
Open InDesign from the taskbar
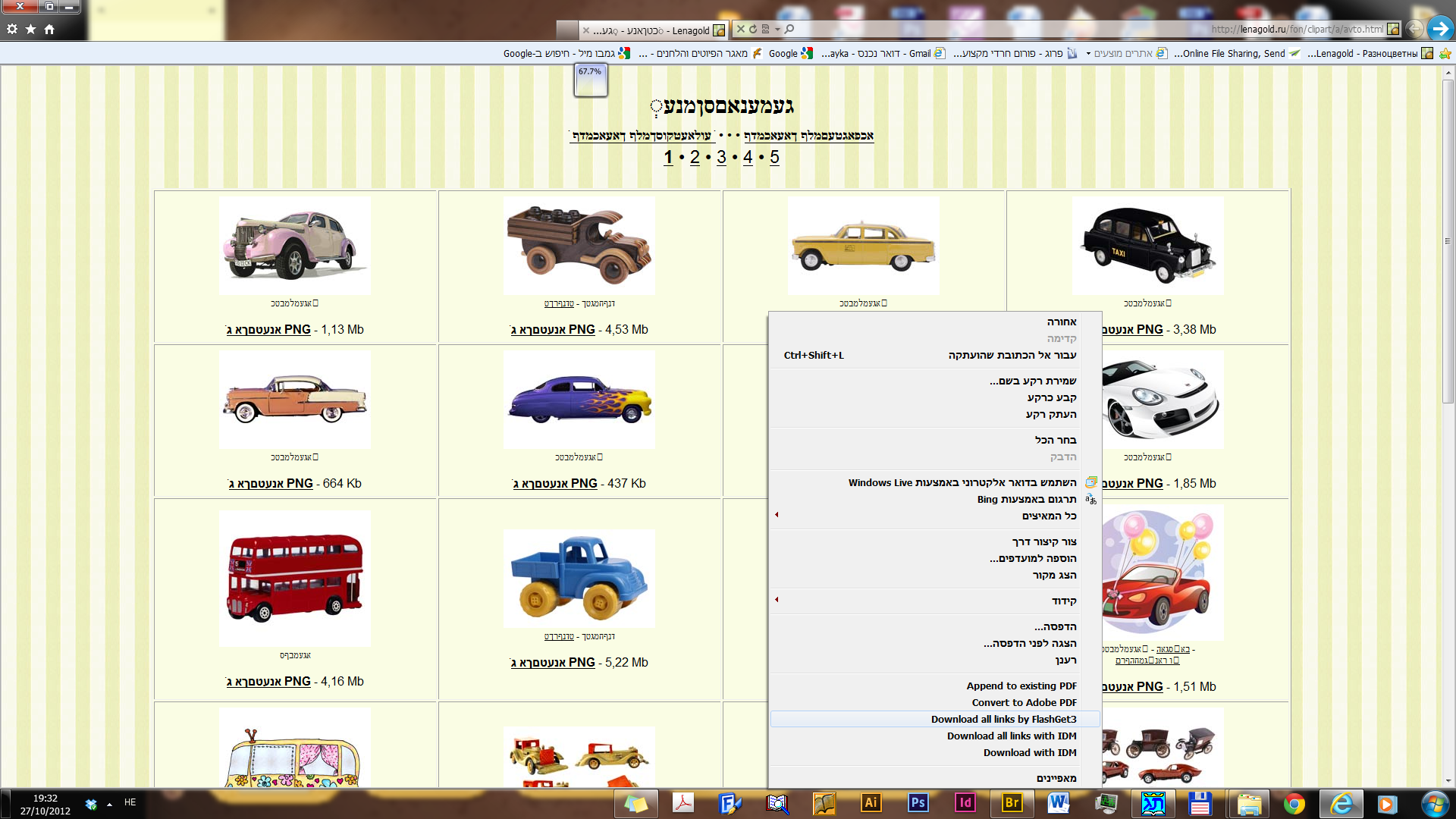965,802
